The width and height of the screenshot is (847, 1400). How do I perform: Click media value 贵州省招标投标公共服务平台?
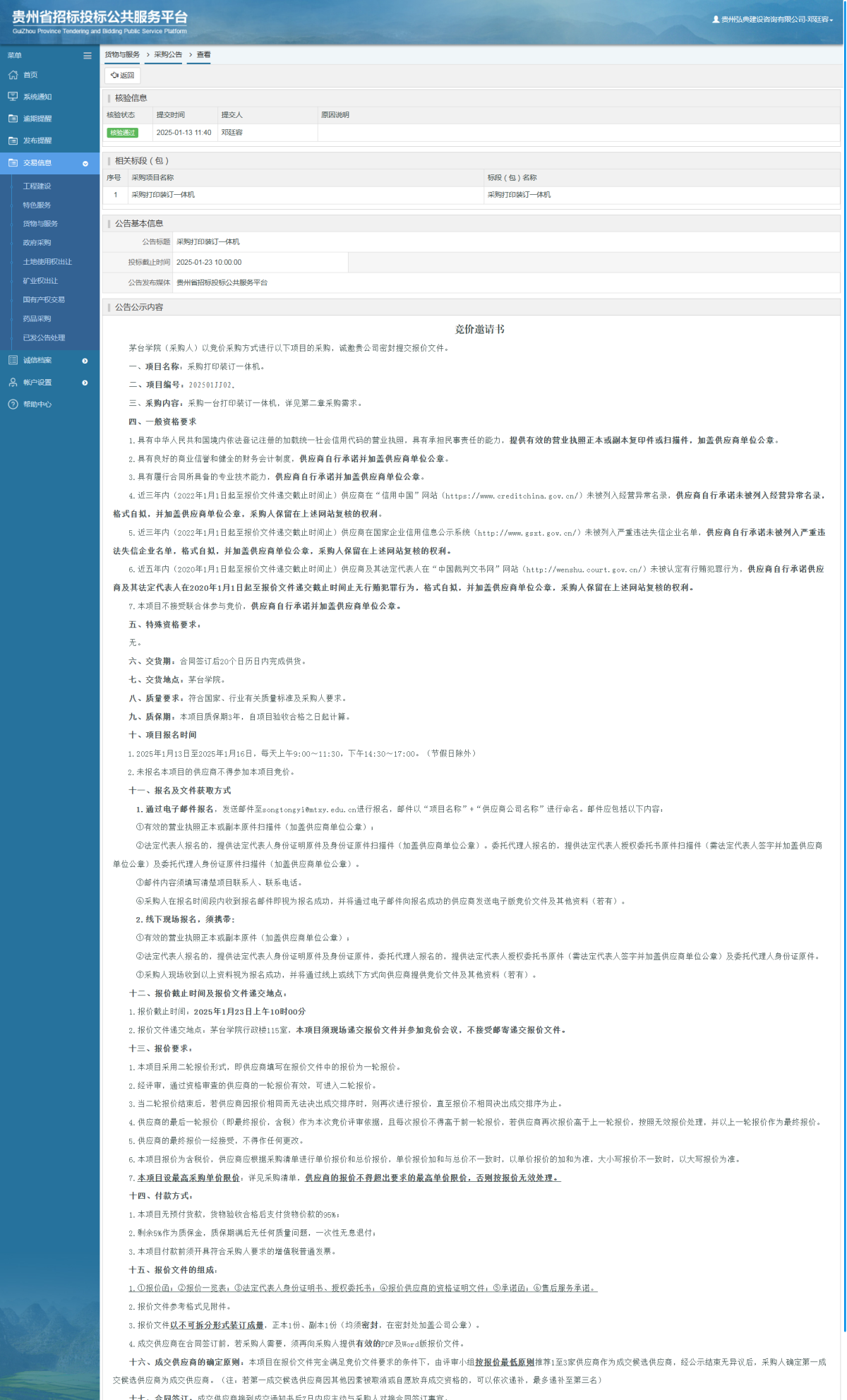click(222, 282)
